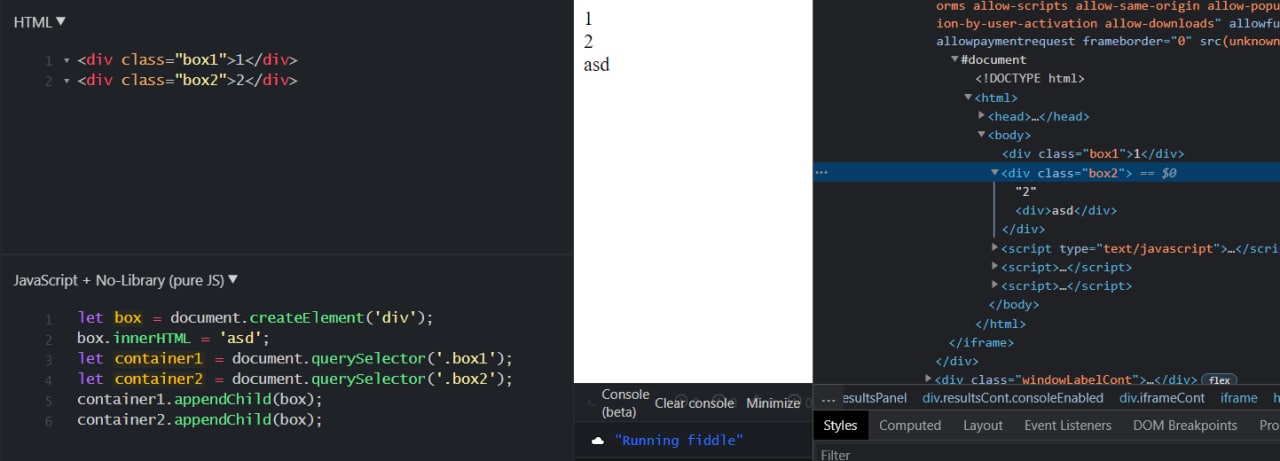Focus the Styles Filter input field
This screenshot has height=461, width=1280.
point(1046,454)
